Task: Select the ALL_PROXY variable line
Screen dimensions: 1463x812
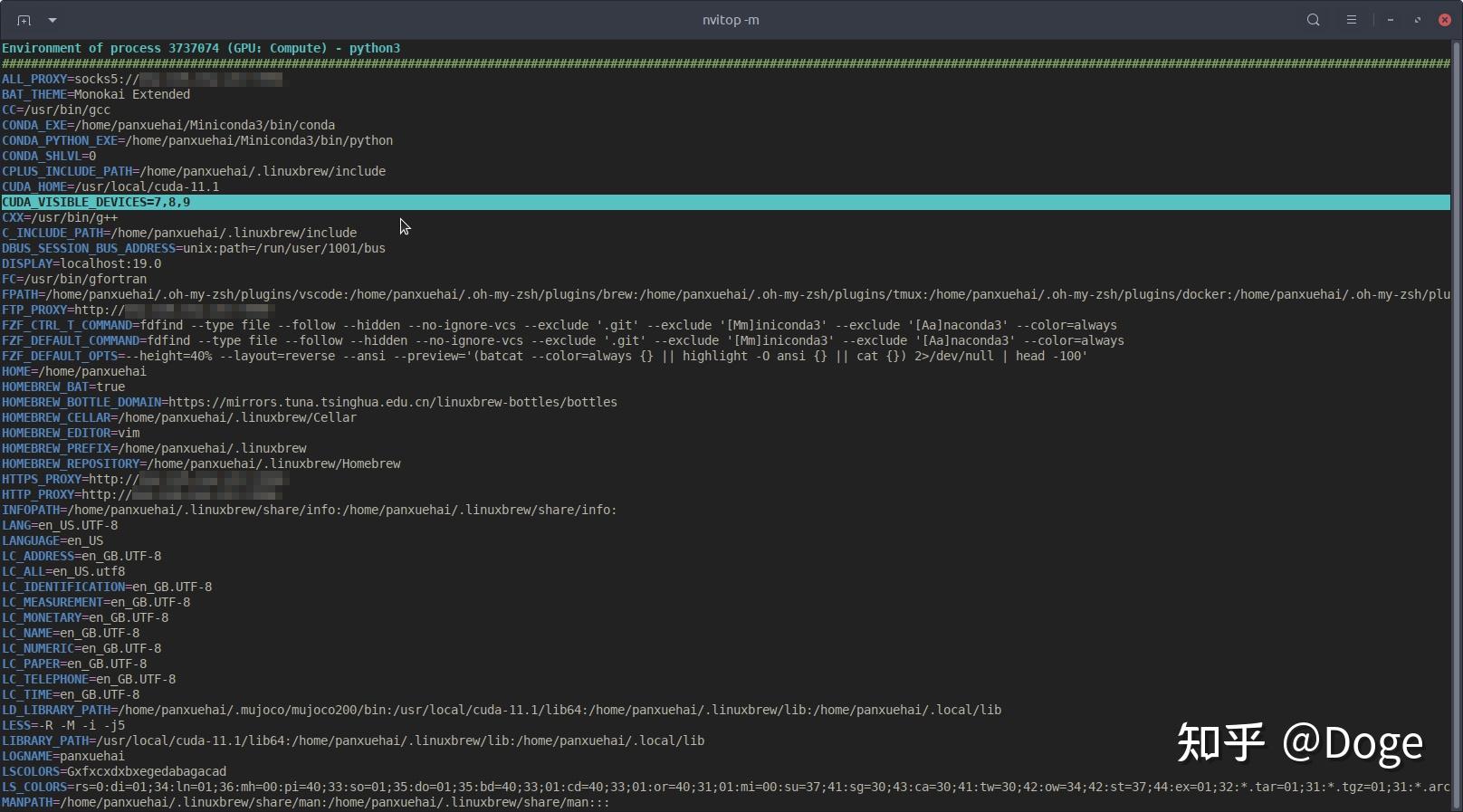Action: (x=142, y=79)
